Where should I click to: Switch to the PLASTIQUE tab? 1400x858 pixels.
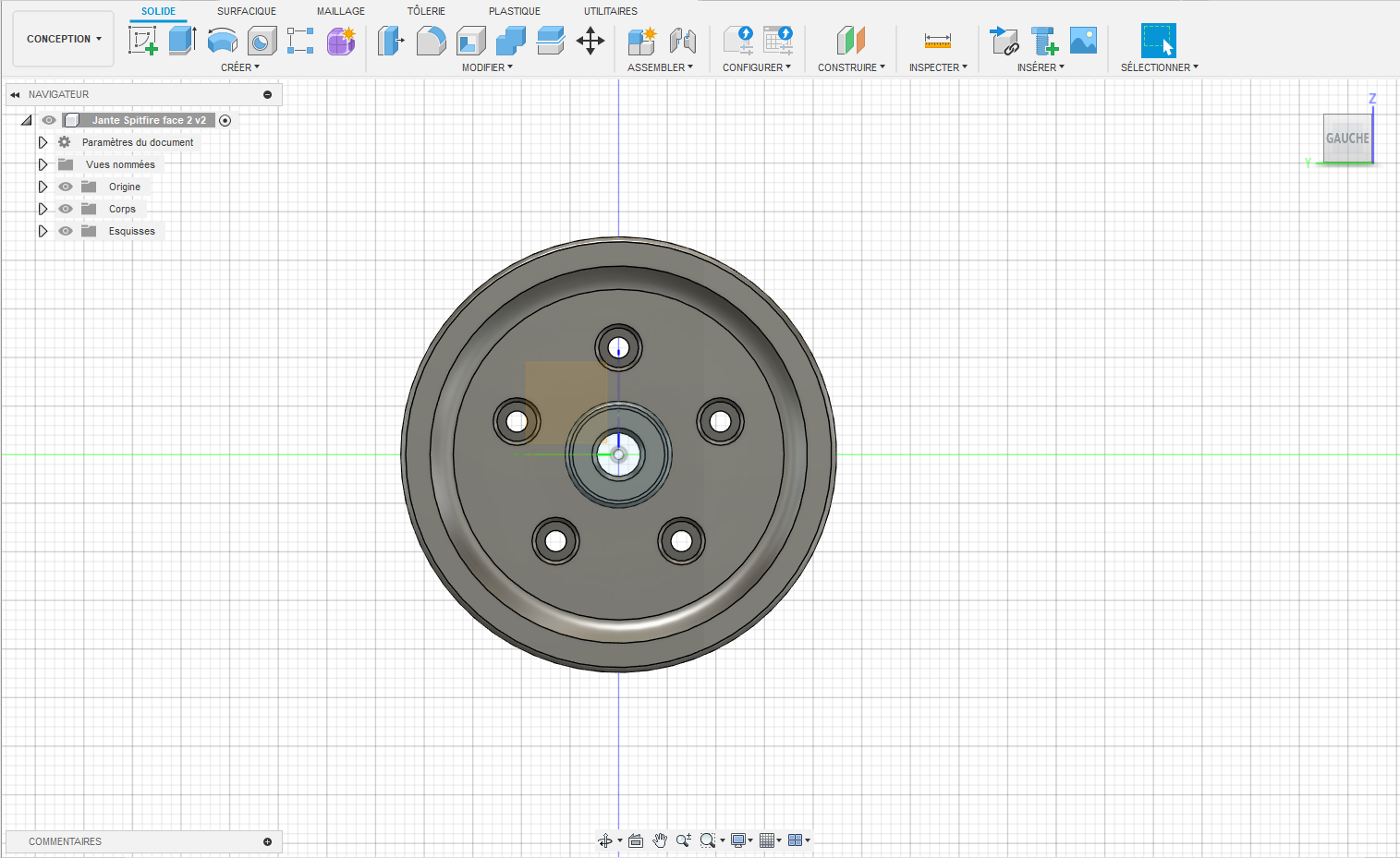515,11
